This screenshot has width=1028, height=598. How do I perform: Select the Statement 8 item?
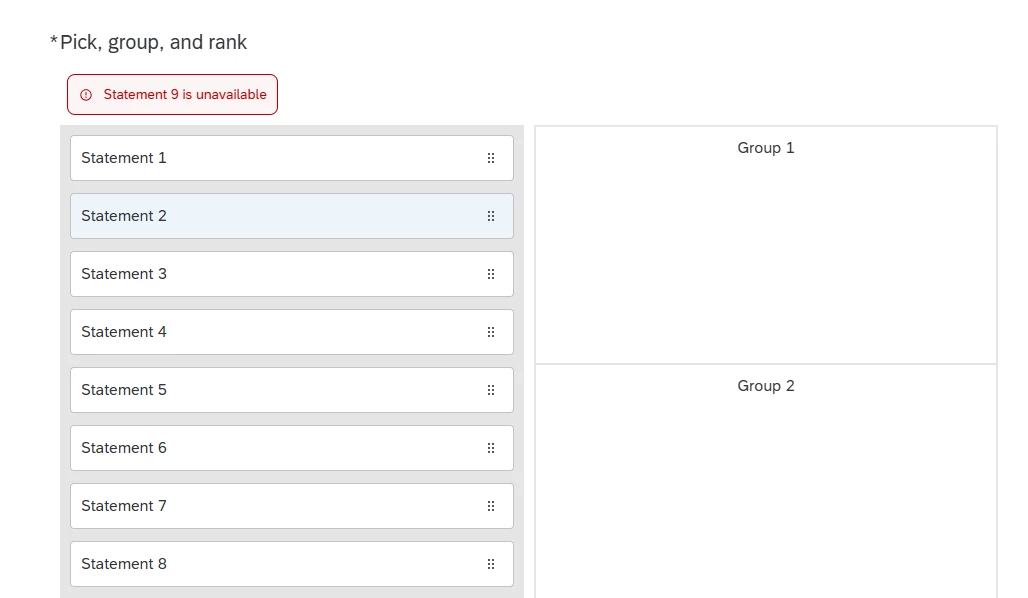pyautogui.click(x=292, y=564)
